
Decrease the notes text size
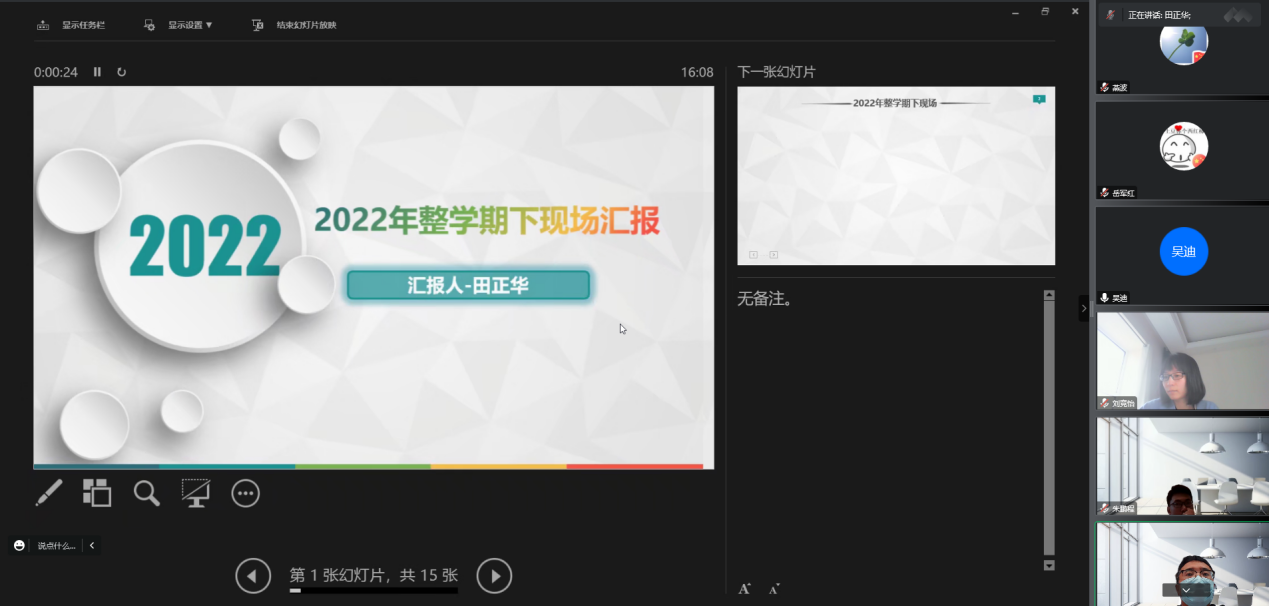click(x=774, y=589)
